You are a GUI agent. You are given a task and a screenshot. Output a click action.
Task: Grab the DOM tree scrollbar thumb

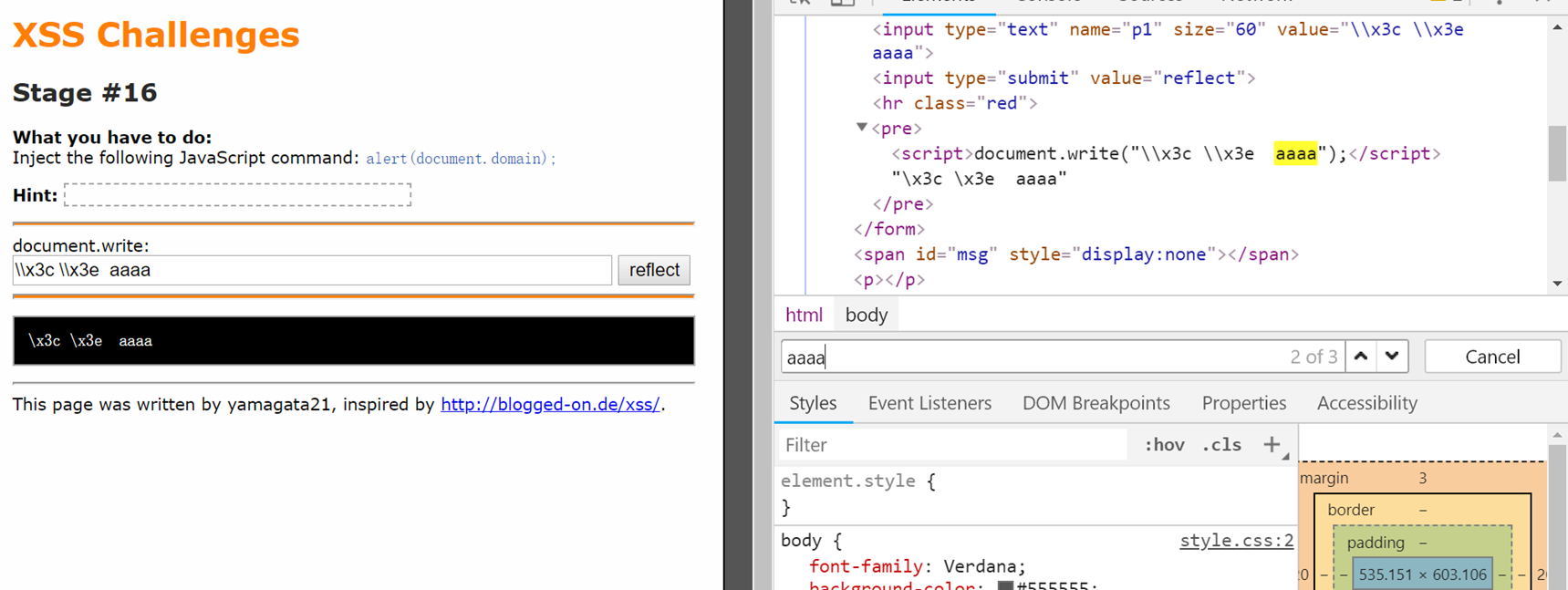tap(1557, 153)
